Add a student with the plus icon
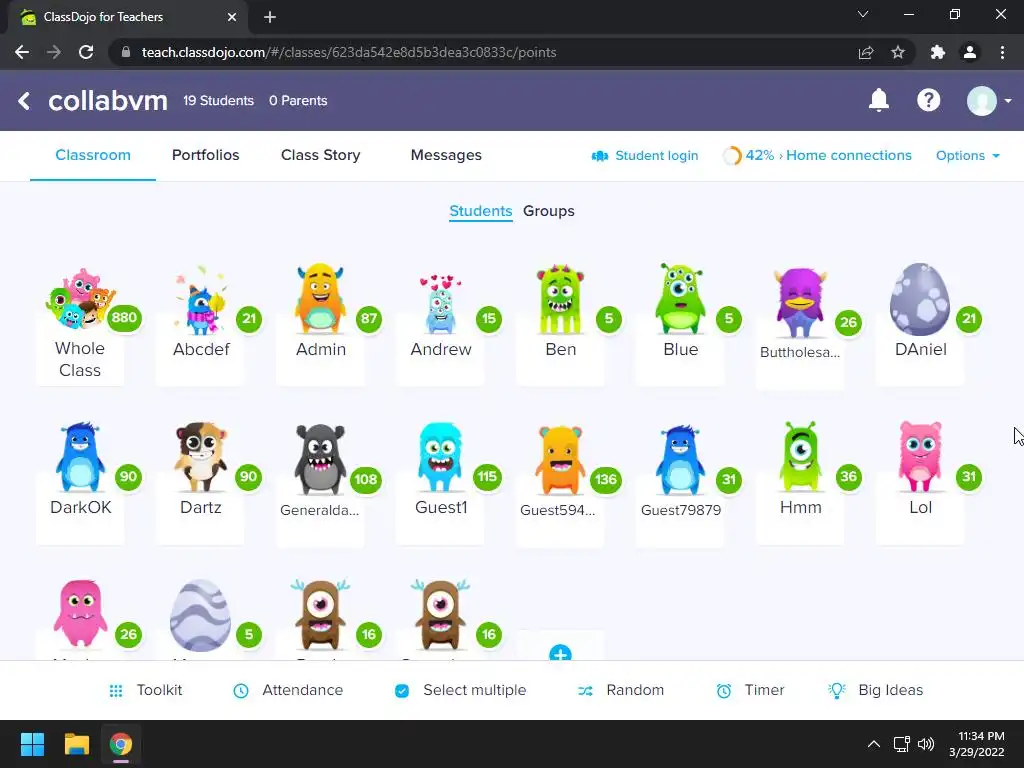Screen dimensions: 1024x768 point(560,653)
